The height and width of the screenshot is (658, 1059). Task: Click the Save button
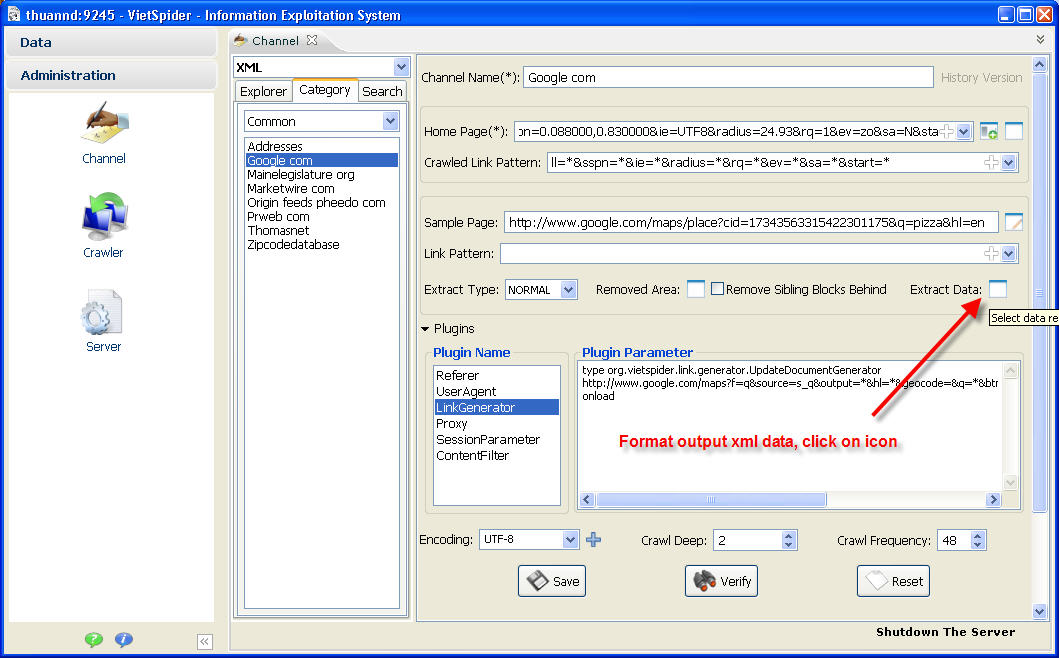[x=552, y=581]
